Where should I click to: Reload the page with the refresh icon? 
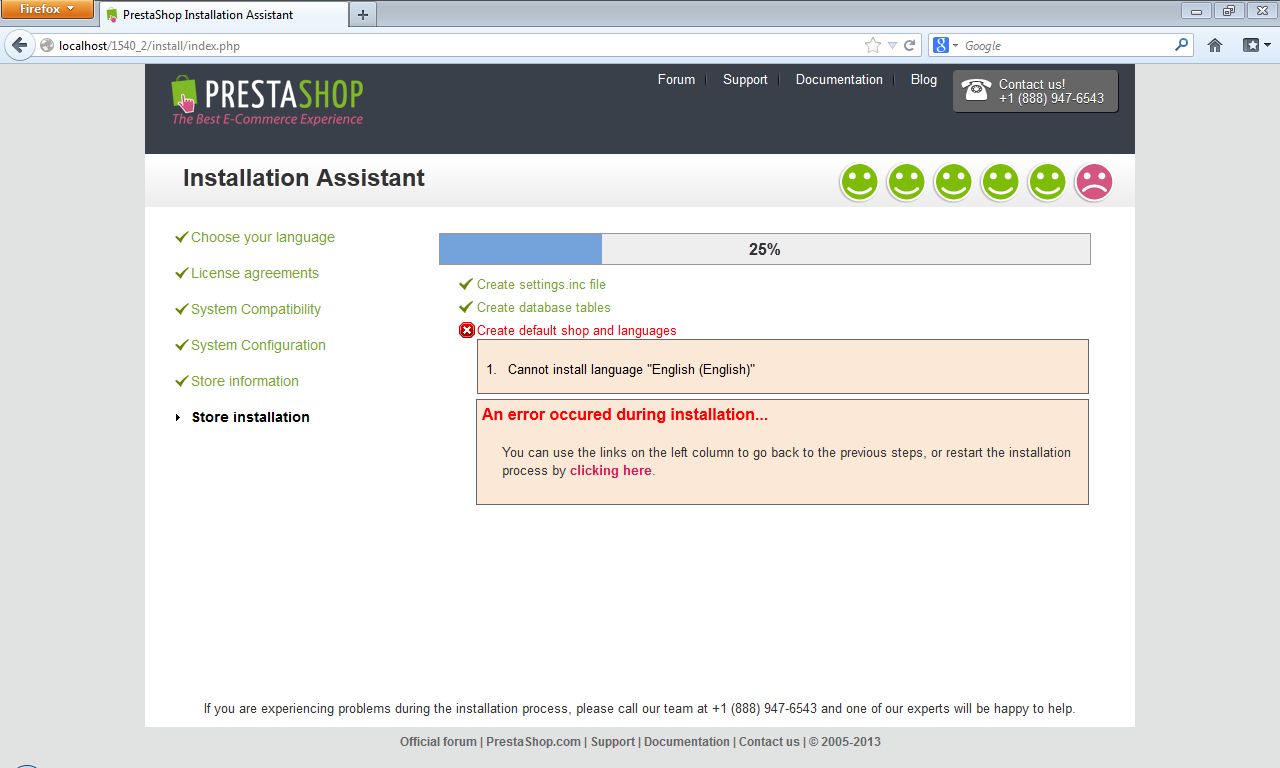pos(910,45)
